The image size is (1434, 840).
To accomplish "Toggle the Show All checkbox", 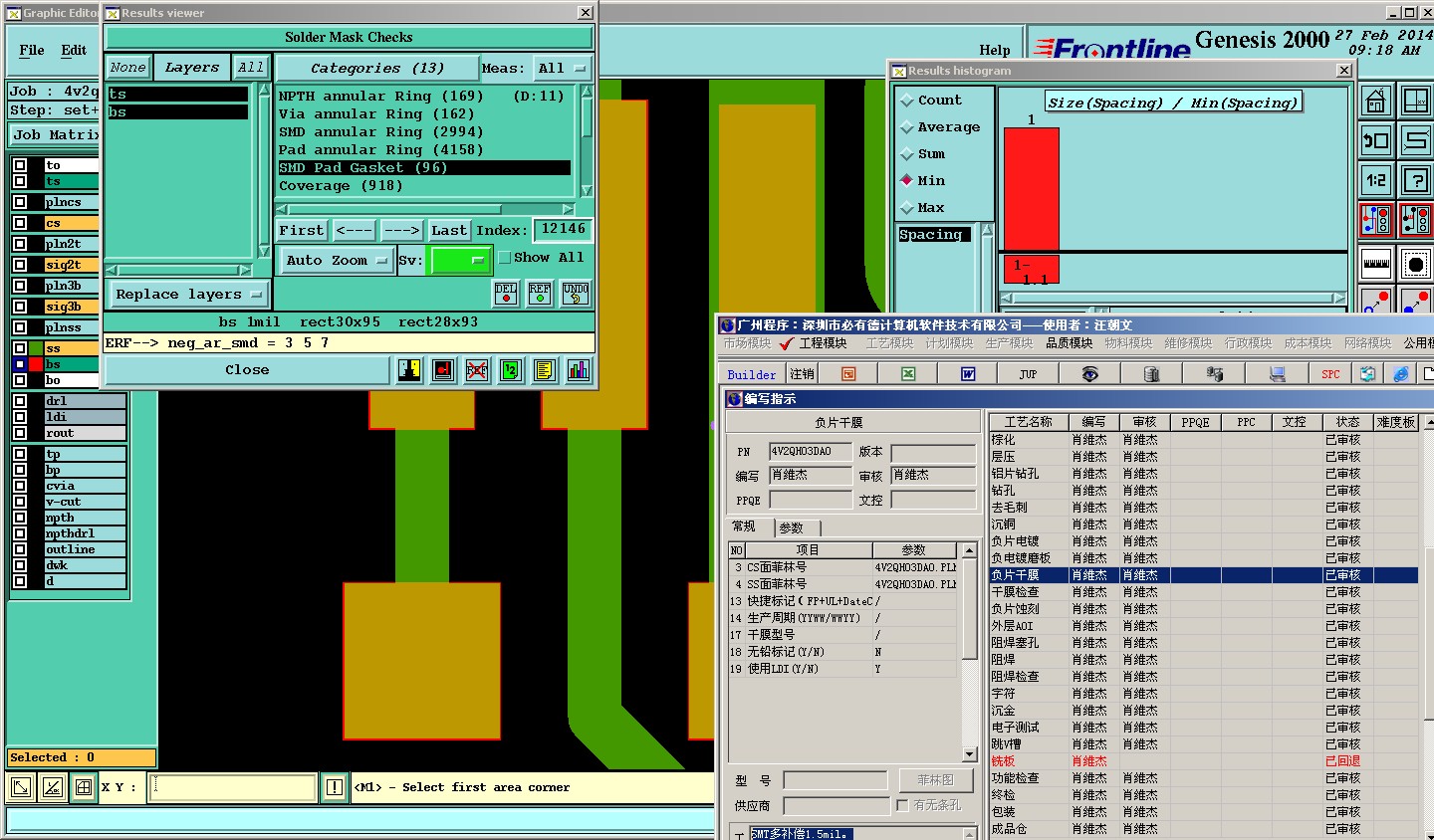I will click(x=505, y=258).
